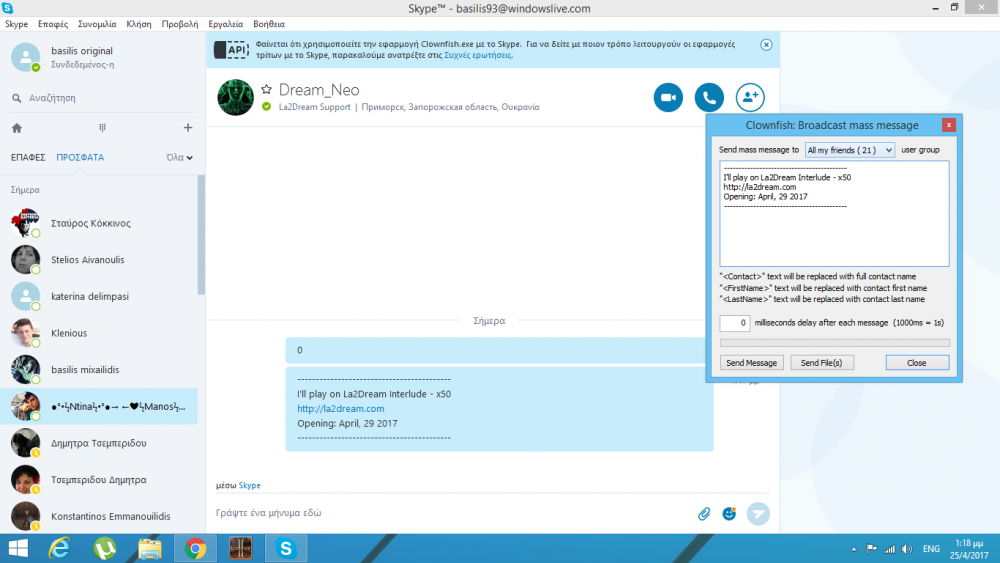Go to the Skype home icon

point(17,128)
